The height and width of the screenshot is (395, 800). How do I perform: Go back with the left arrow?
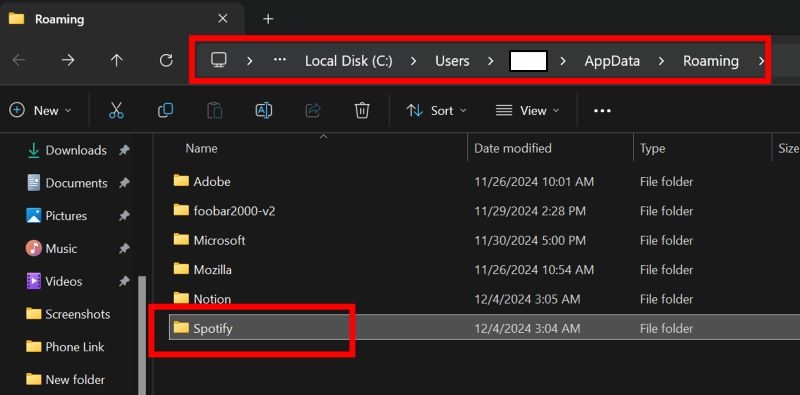click(19, 61)
